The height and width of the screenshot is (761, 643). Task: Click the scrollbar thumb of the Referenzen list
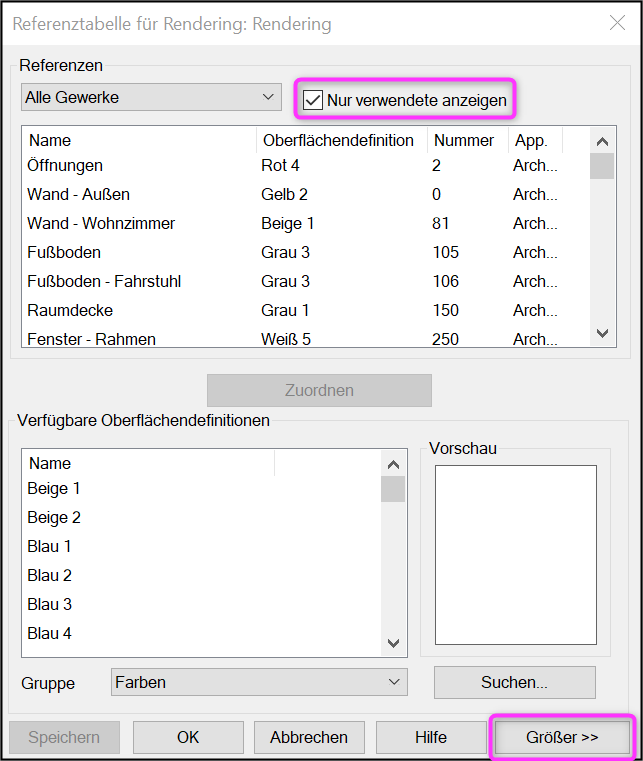pyautogui.click(x=602, y=166)
